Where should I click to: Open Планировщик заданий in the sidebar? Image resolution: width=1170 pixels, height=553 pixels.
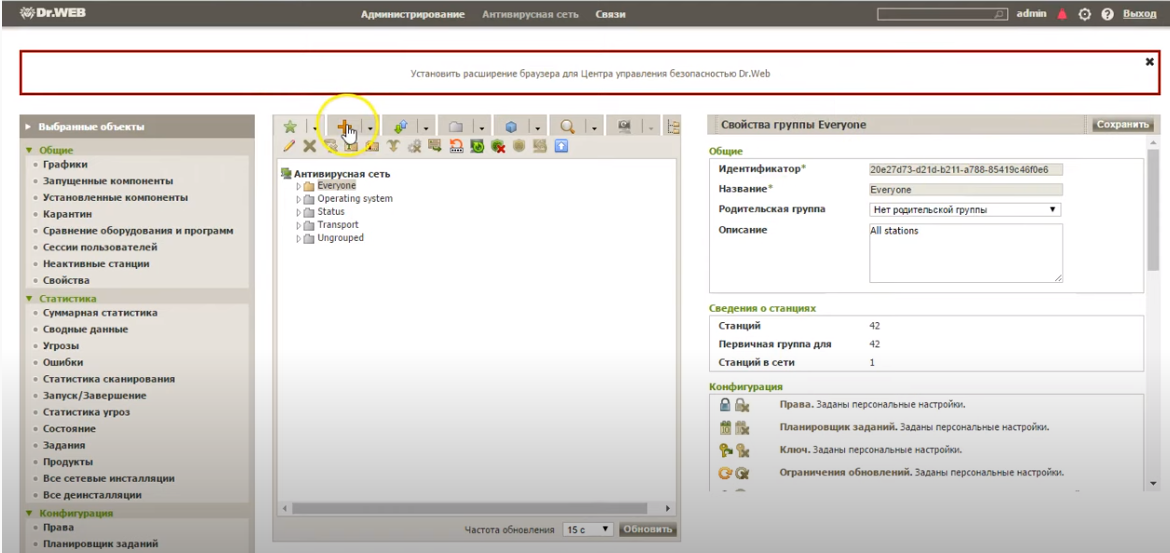(x=100, y=544)
